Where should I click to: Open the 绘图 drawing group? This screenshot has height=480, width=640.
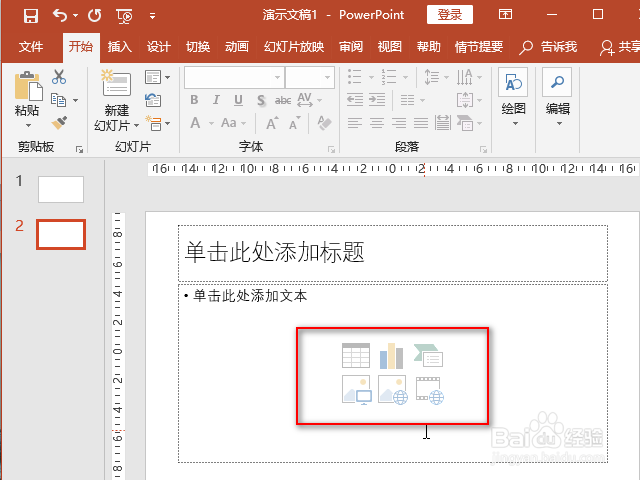click(513, 99)
